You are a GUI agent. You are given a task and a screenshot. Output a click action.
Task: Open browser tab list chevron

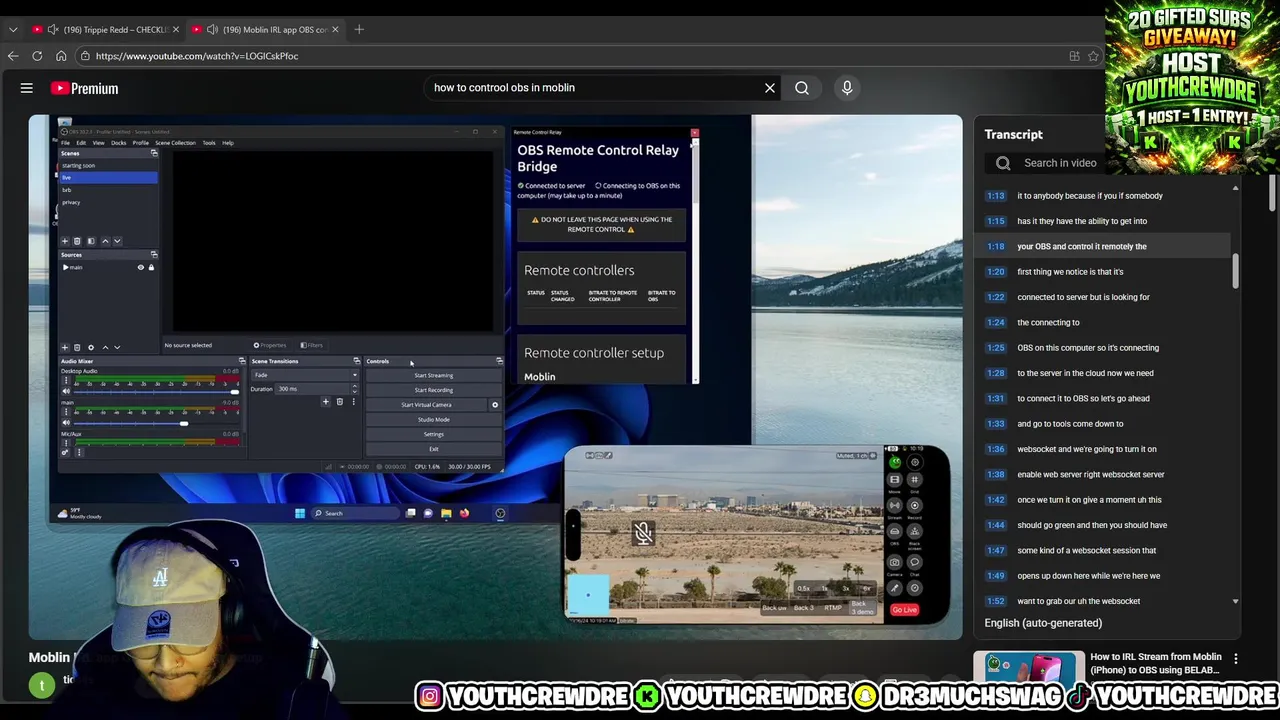(13, 29)
